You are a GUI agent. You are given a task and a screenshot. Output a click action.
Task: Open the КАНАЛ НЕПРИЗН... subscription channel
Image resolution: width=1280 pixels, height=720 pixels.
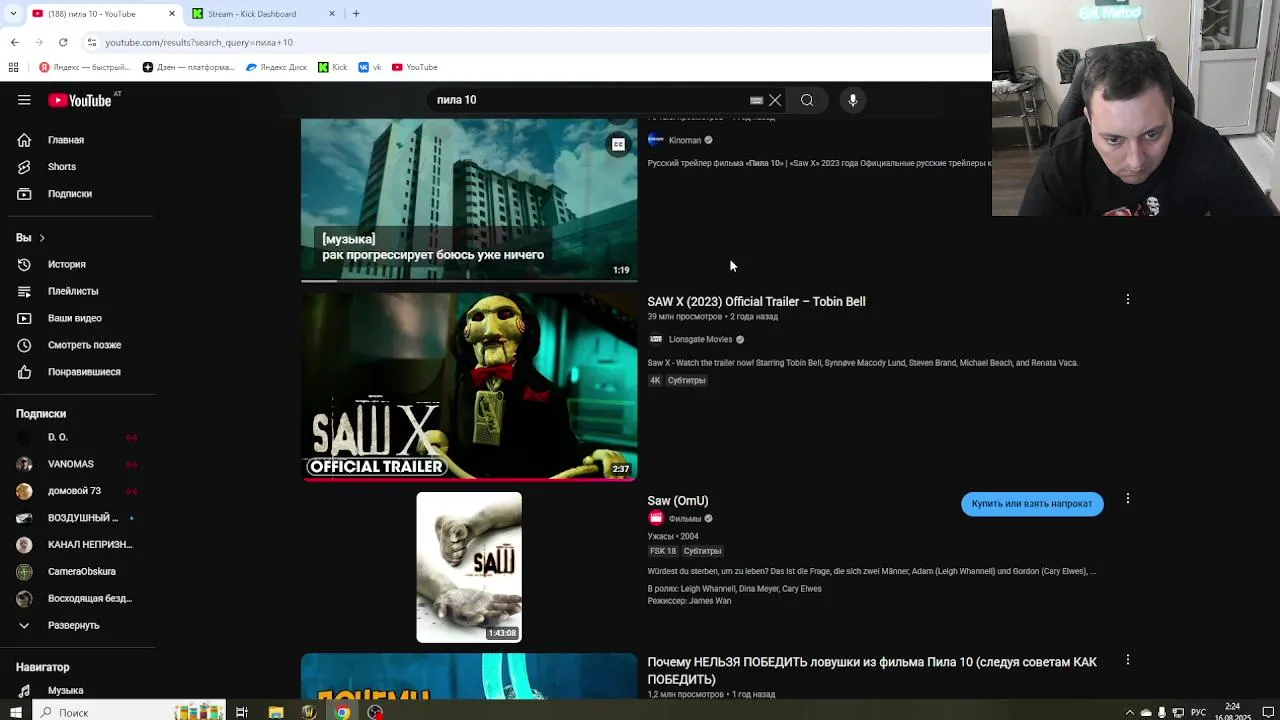click(x=90, y=545)
